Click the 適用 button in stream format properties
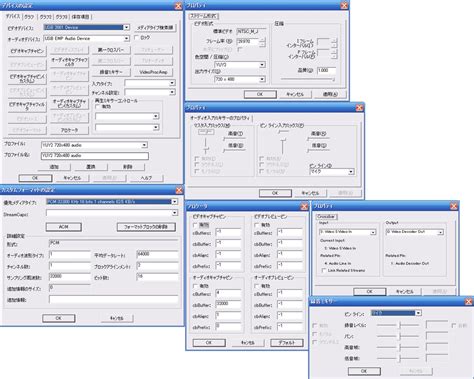 pyautogui.click(x=330, y=94)
